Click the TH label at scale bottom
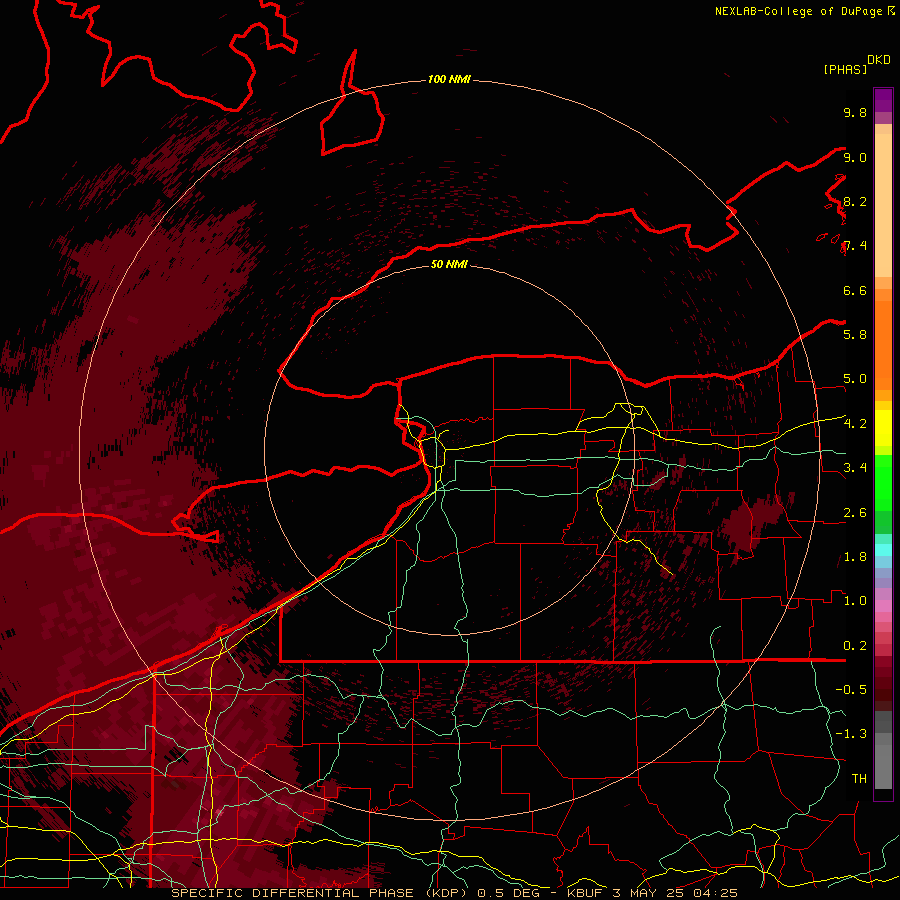Screen dimensions: 900x900 pyautogui.click(x=859, y=778)
